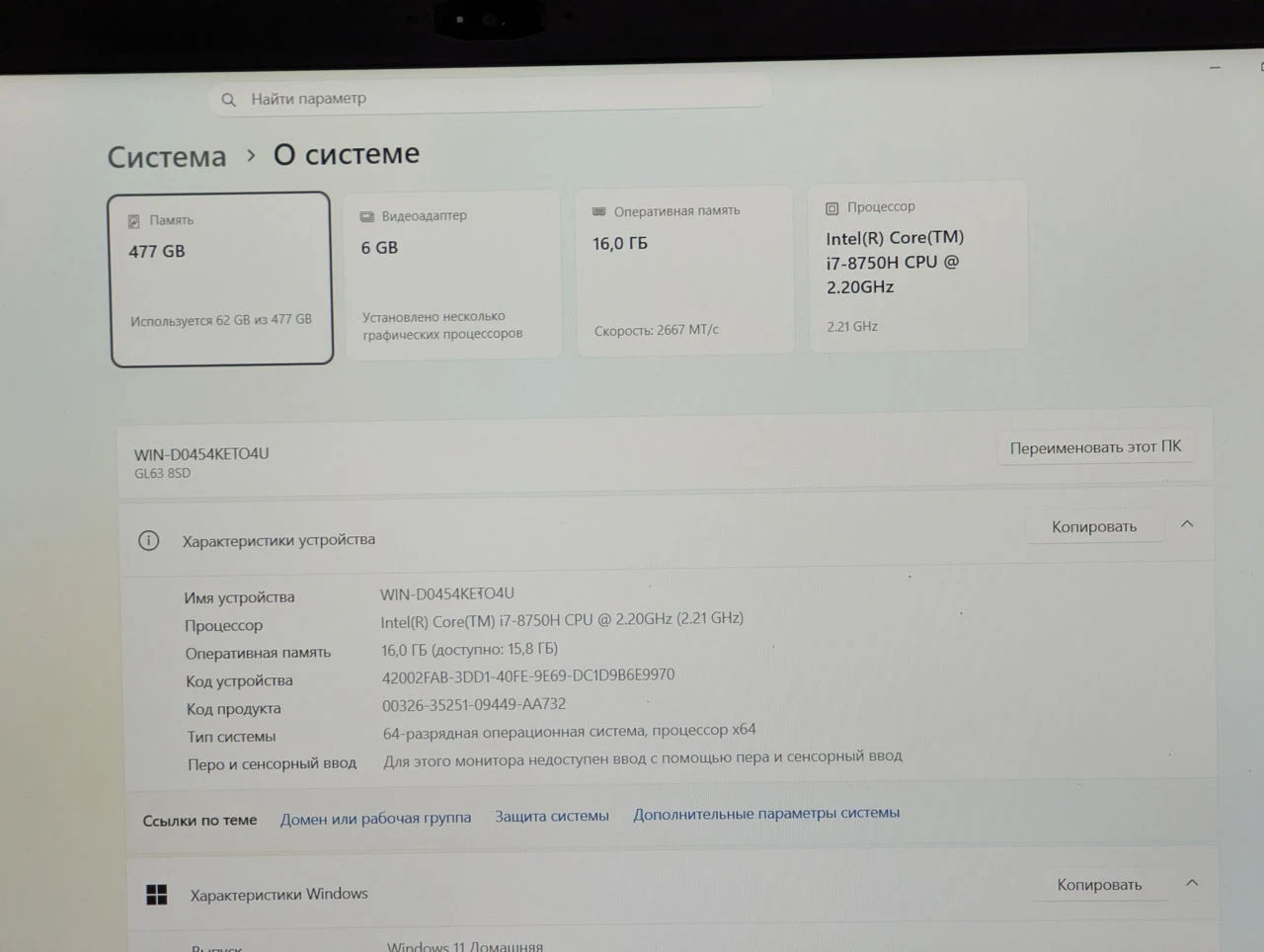The height and width of the screenshot is (952, 1264).
Task: Select the 477 GB storage card
Action: (x=221, y=279)
